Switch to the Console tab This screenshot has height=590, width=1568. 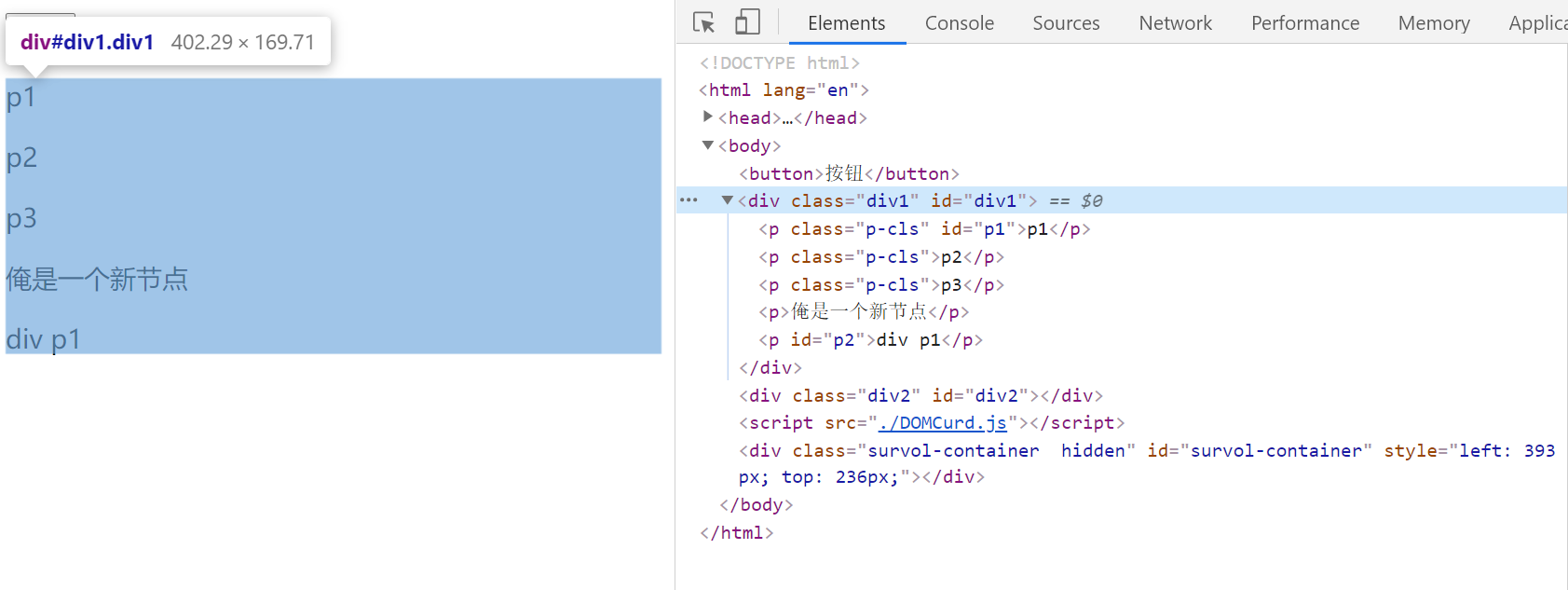[x=959, y=23]
